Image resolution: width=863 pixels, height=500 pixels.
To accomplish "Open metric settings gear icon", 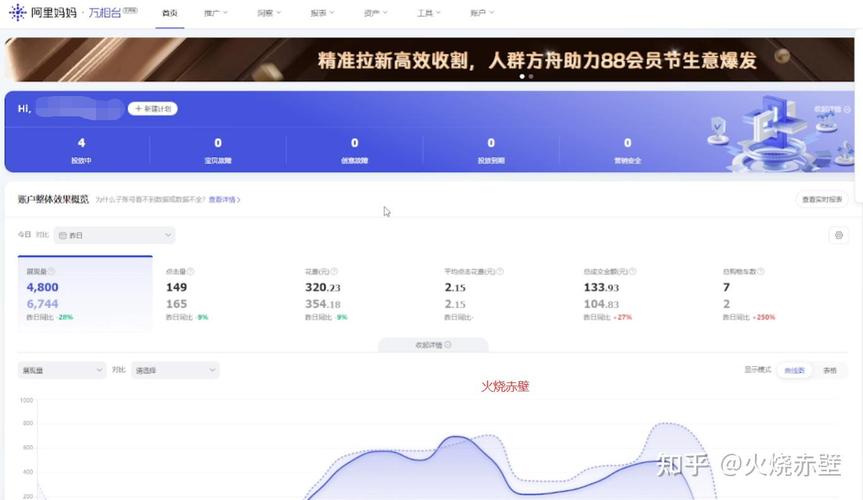I will pos(839,235).
